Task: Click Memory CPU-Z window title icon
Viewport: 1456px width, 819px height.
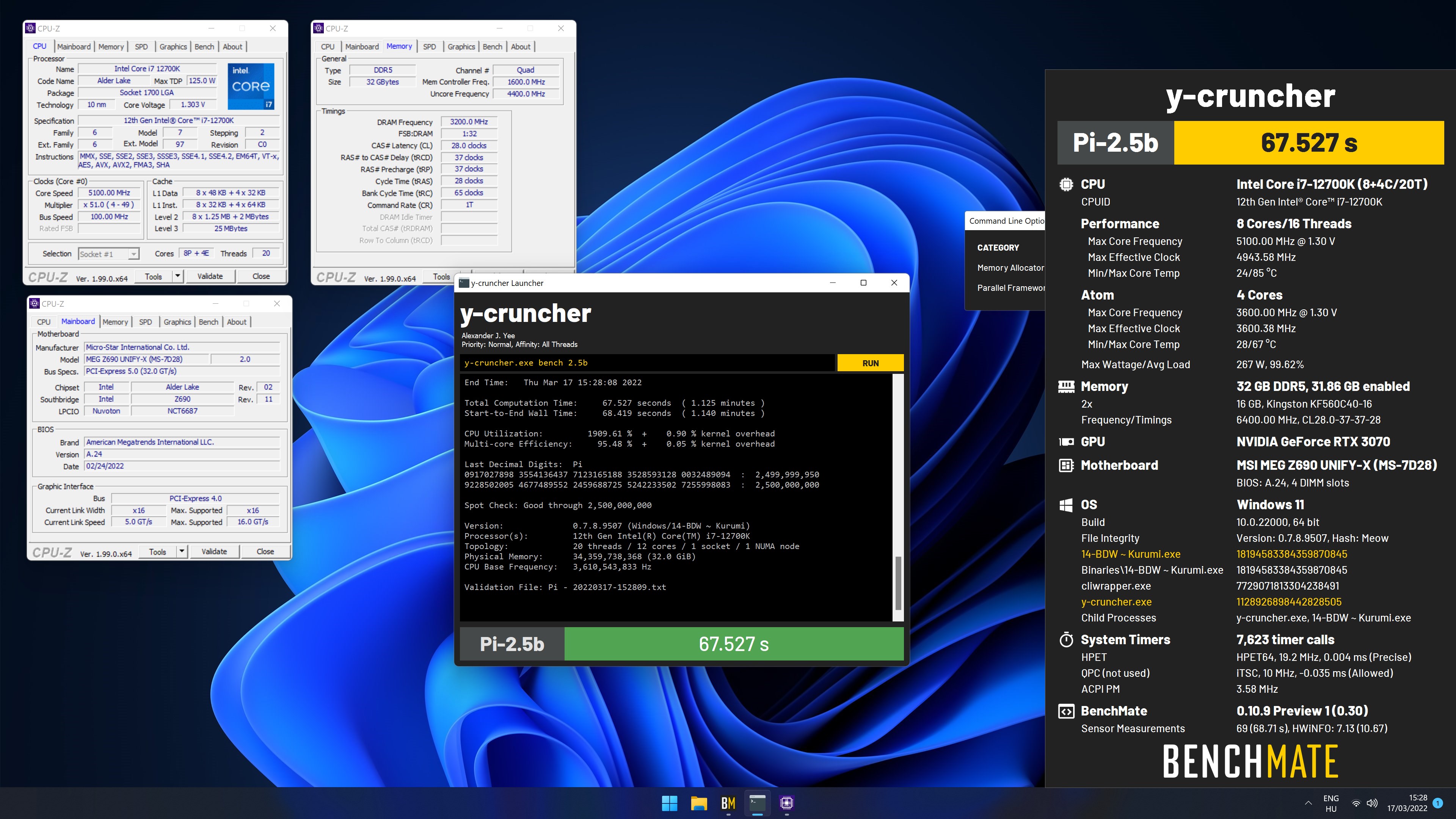Action: click(x=319, y=28)
